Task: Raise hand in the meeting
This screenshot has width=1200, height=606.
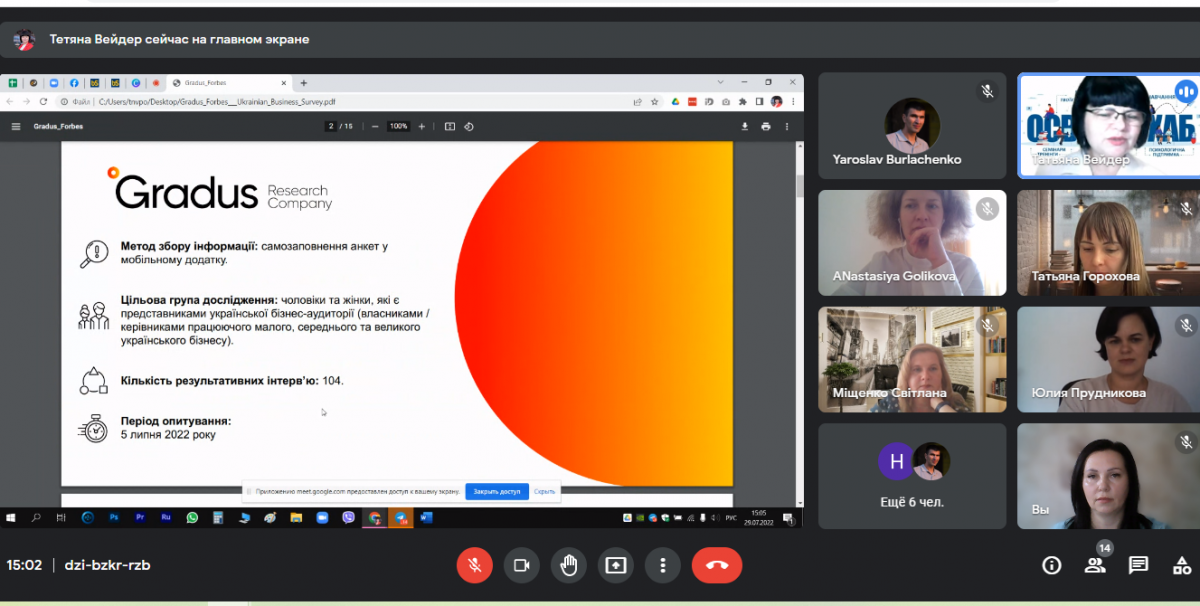Action: coord(568,565)
